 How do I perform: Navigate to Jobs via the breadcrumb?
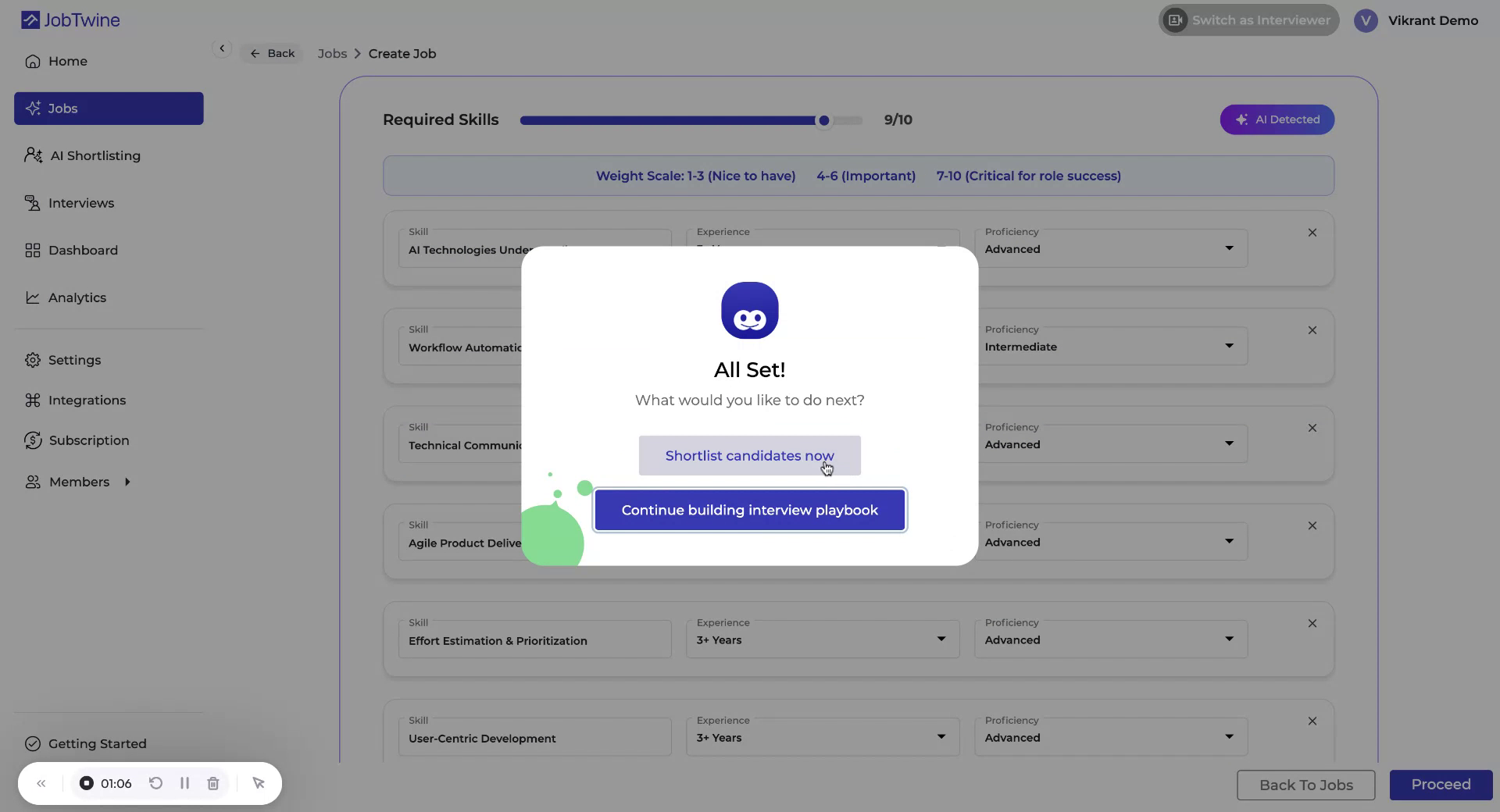(x=332, y=53)
